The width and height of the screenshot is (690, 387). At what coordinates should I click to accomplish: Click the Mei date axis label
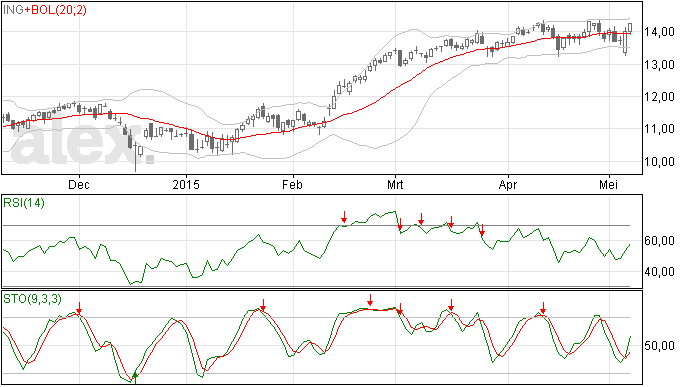[x=609, y=185]
